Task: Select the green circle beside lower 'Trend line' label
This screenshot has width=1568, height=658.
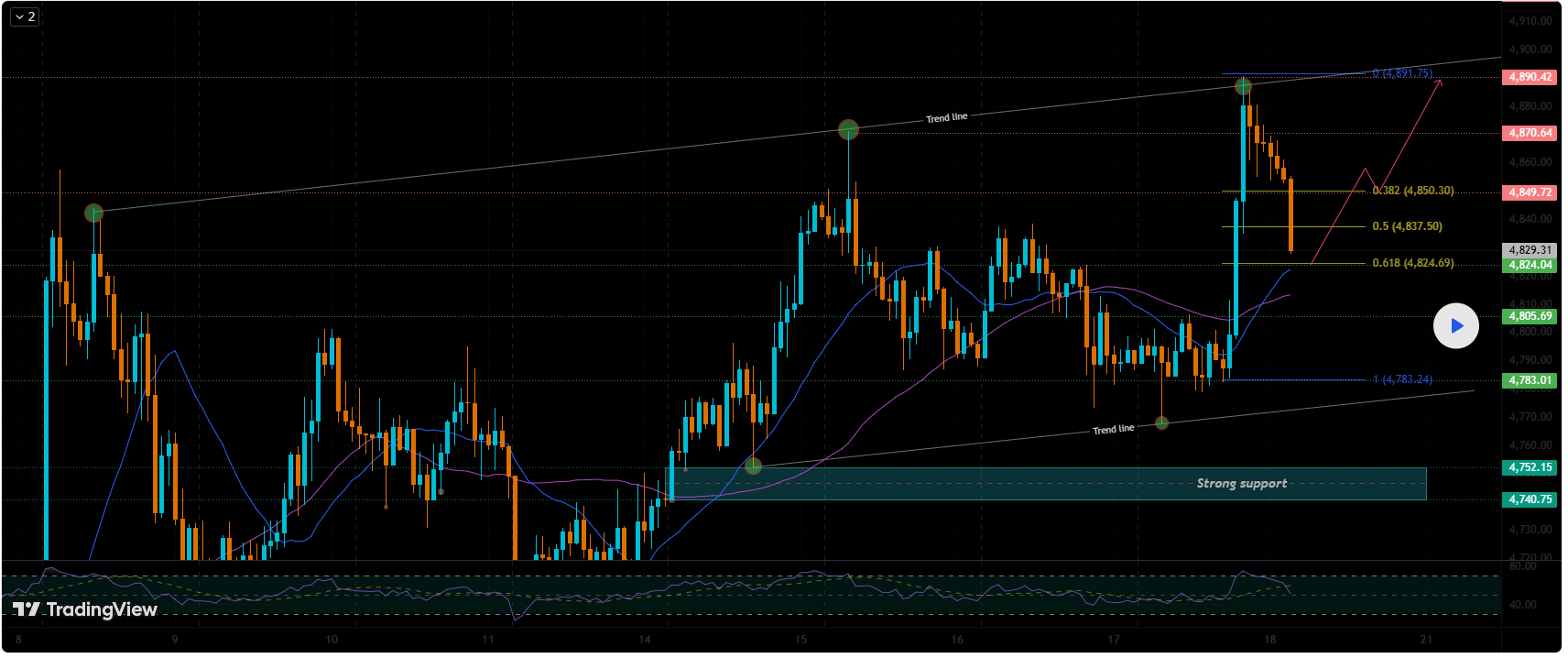Action: point(1161,422)
